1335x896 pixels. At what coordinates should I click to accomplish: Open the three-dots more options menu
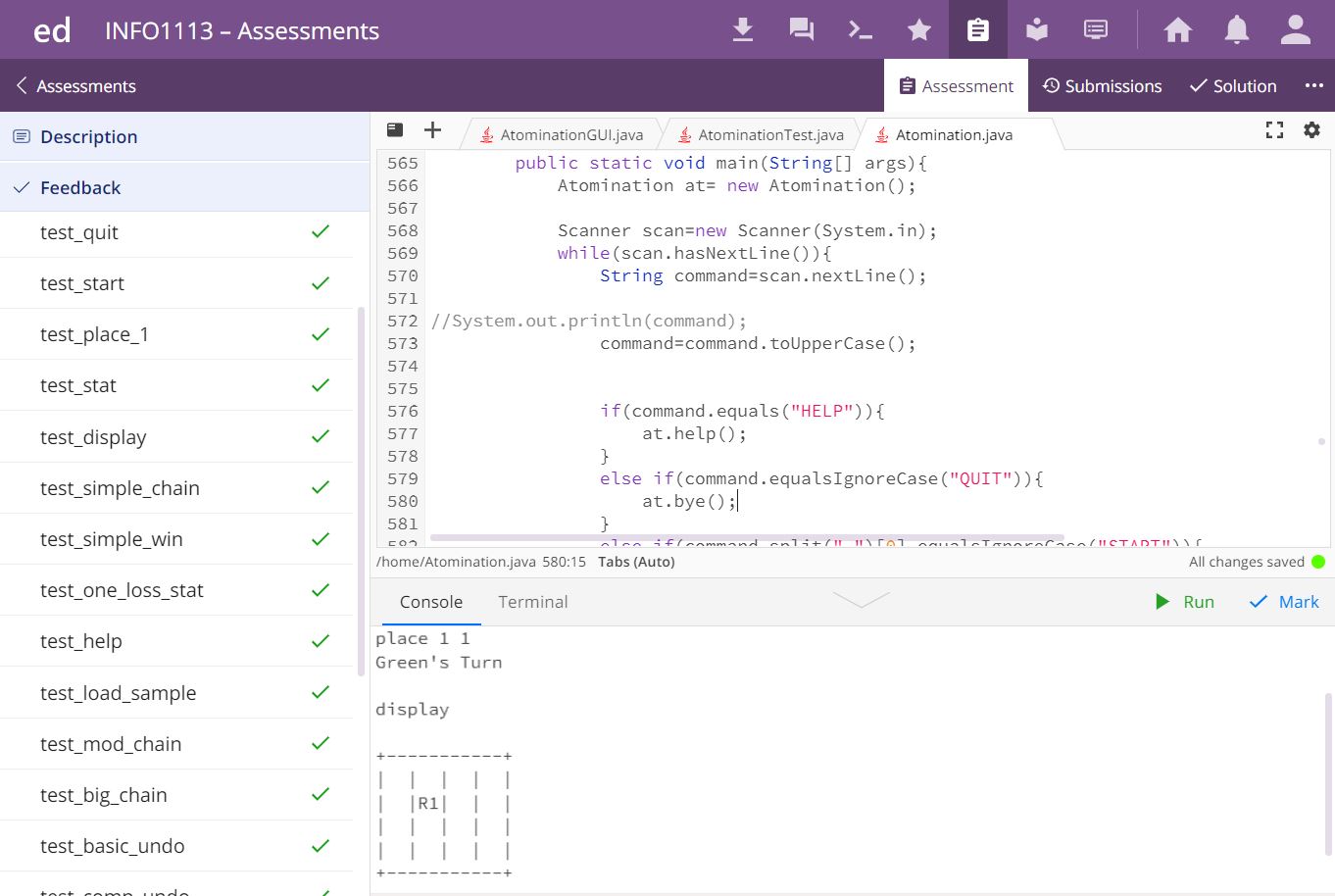(x=1314, y=86)
